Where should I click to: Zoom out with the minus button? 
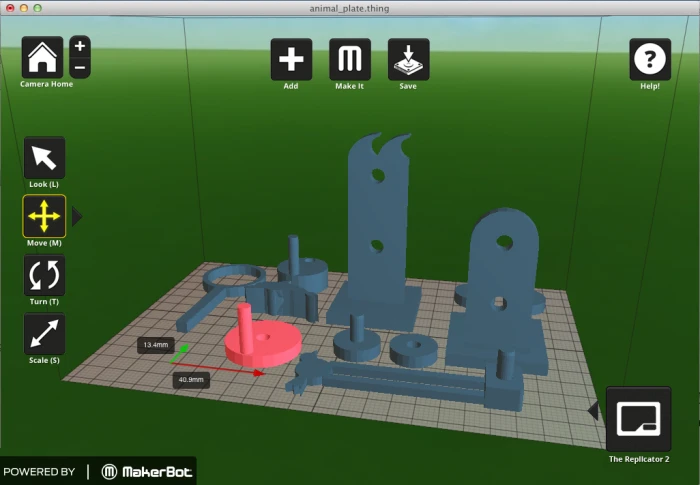[x=80, y=68]
